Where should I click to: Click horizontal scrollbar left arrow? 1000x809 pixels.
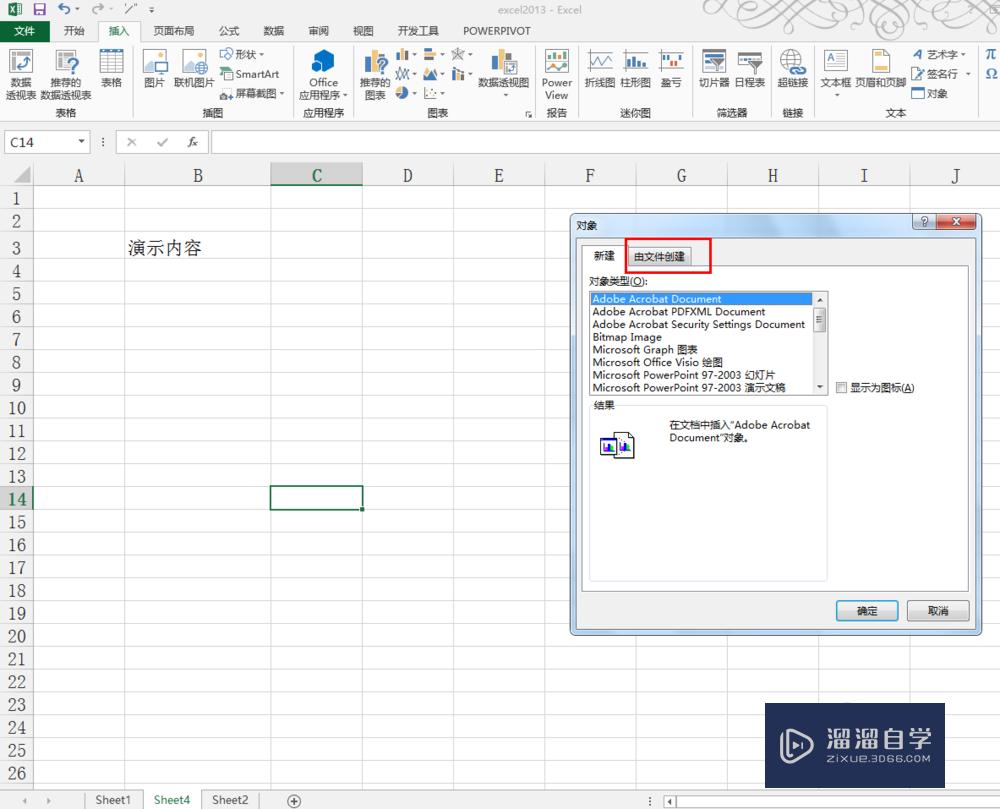pos(670,801)
